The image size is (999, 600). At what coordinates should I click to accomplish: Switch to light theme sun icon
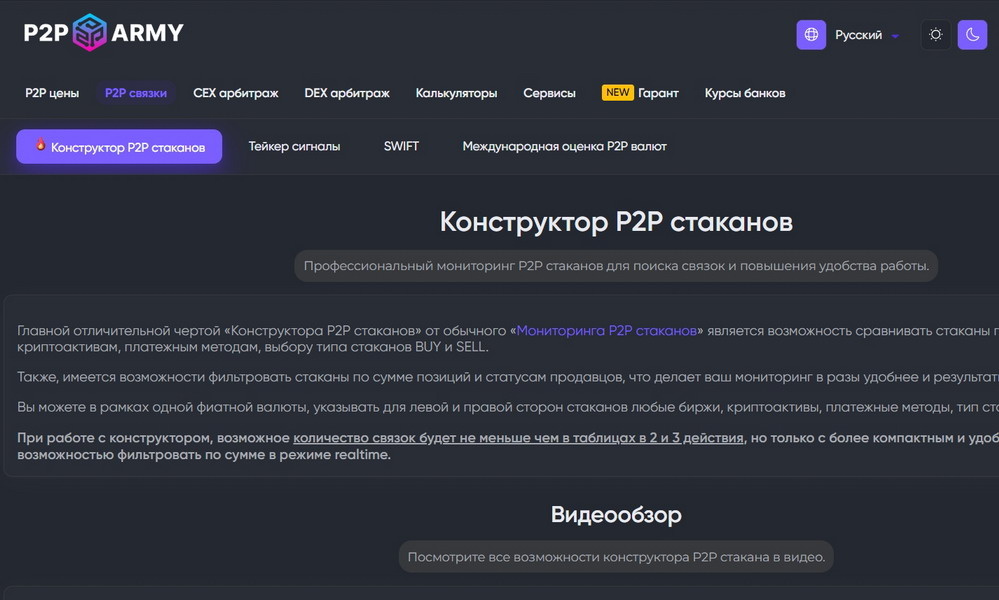(935, 34)
